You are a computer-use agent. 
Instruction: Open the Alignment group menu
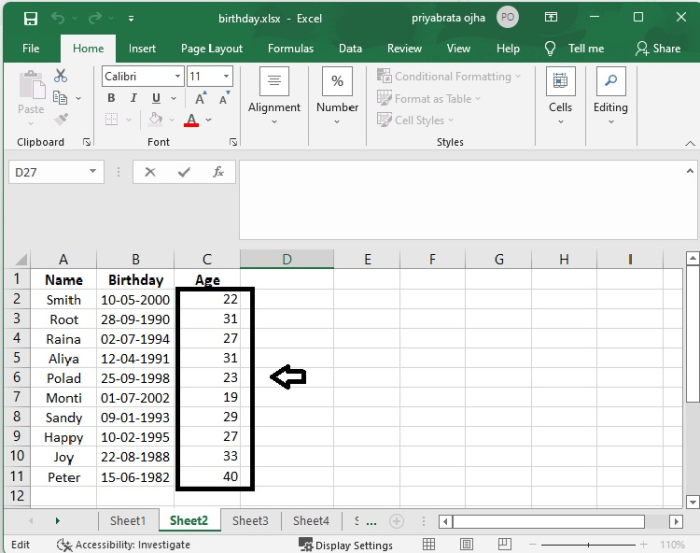pos(274,96)
